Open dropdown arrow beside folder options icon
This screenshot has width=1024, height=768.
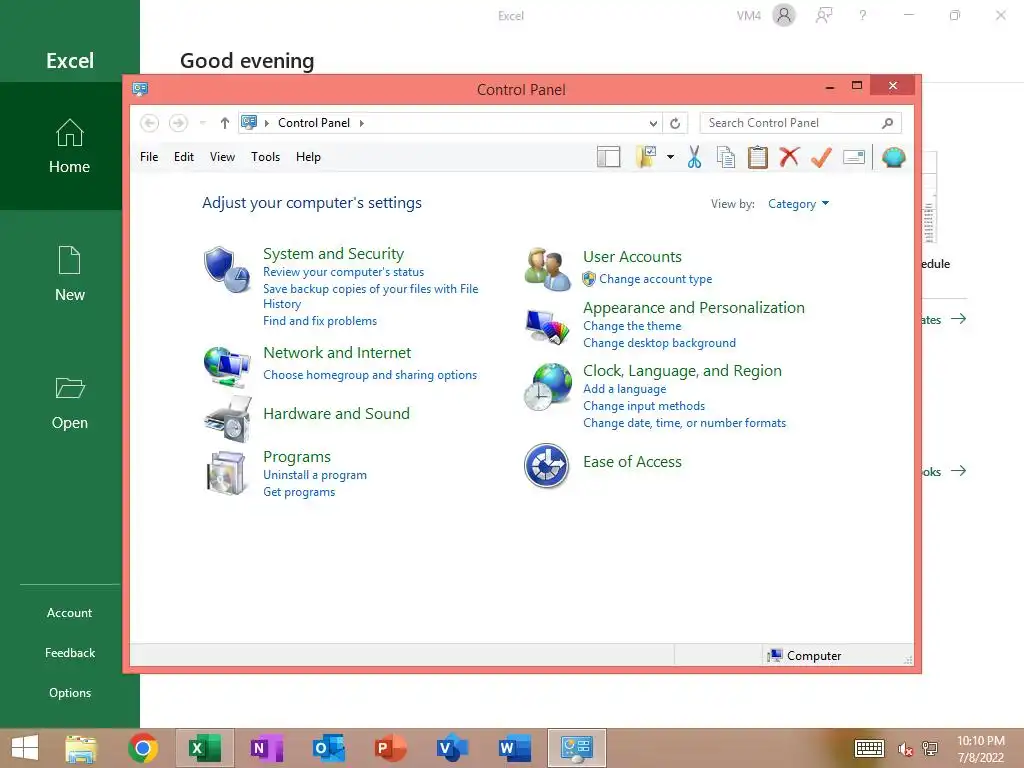coord(670,157)
